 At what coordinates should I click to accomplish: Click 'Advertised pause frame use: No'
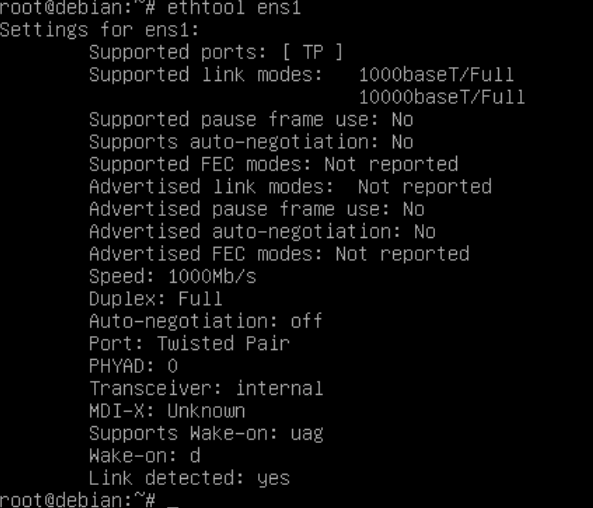coord(257,209)
